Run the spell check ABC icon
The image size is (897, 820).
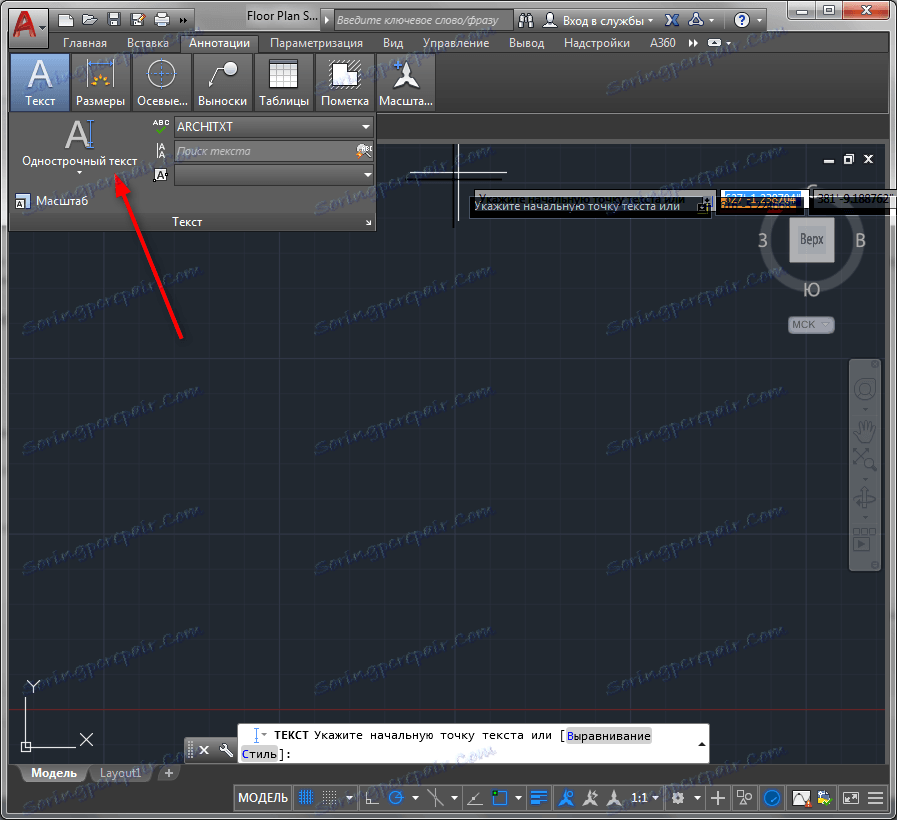(x=161, y=126)
